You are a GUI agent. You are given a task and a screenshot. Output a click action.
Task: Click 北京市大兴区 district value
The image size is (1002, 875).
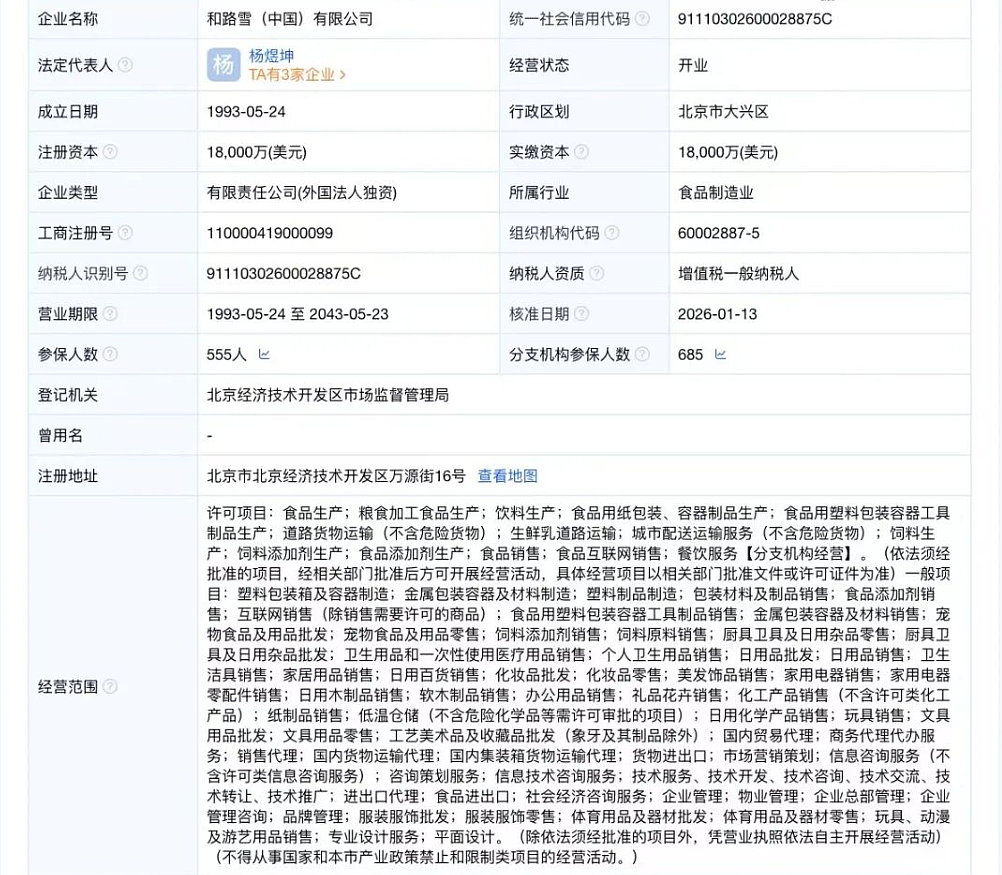(723, 112)
